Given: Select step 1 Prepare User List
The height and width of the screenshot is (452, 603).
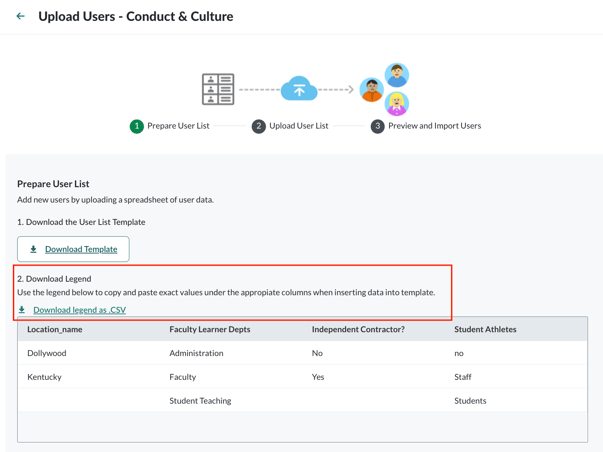Looking at the screenshot, I should [170, 126].
